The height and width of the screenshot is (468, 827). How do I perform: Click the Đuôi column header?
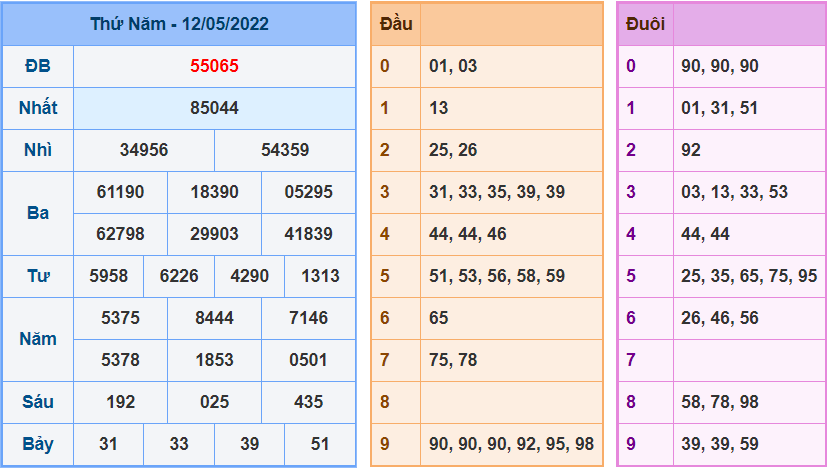tap(645, 24)
